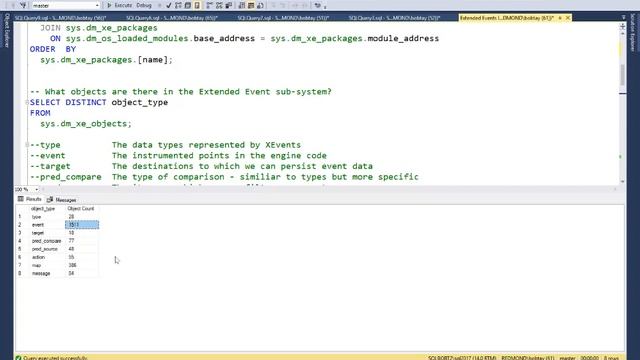
Task: Open the Object Explorer side panel
Action: coord(7,31)
